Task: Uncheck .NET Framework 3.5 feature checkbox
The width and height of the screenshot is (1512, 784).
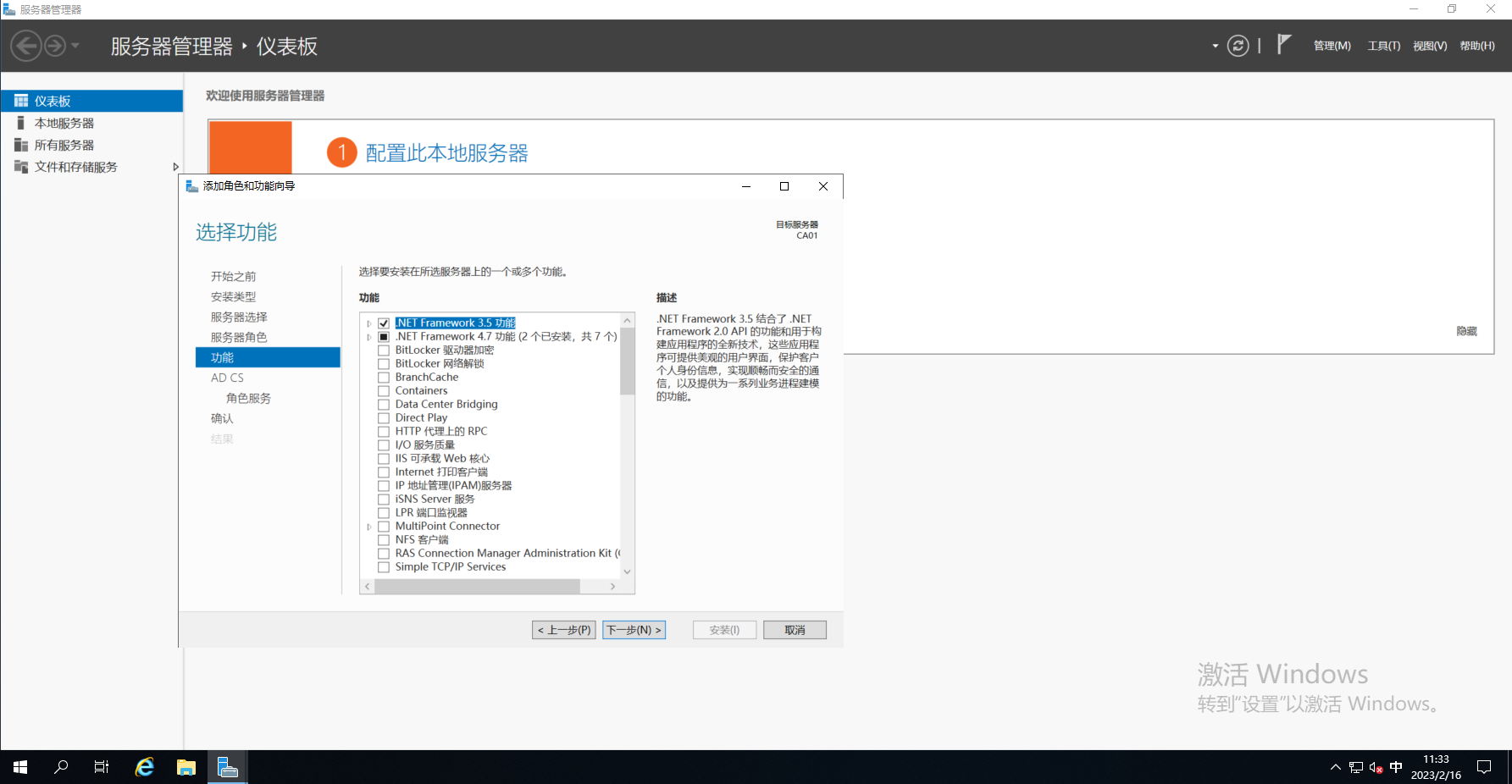Action: (x=384, y=323)
